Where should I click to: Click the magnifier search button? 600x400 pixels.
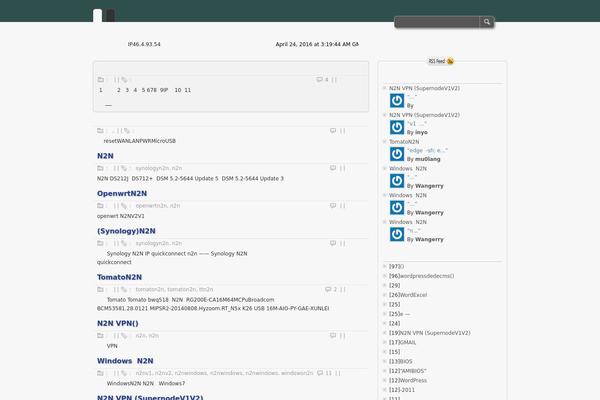pos(486,22)
